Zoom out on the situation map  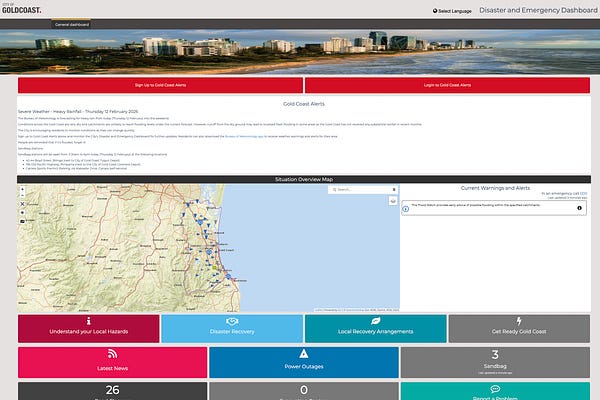tap(22, 196)
